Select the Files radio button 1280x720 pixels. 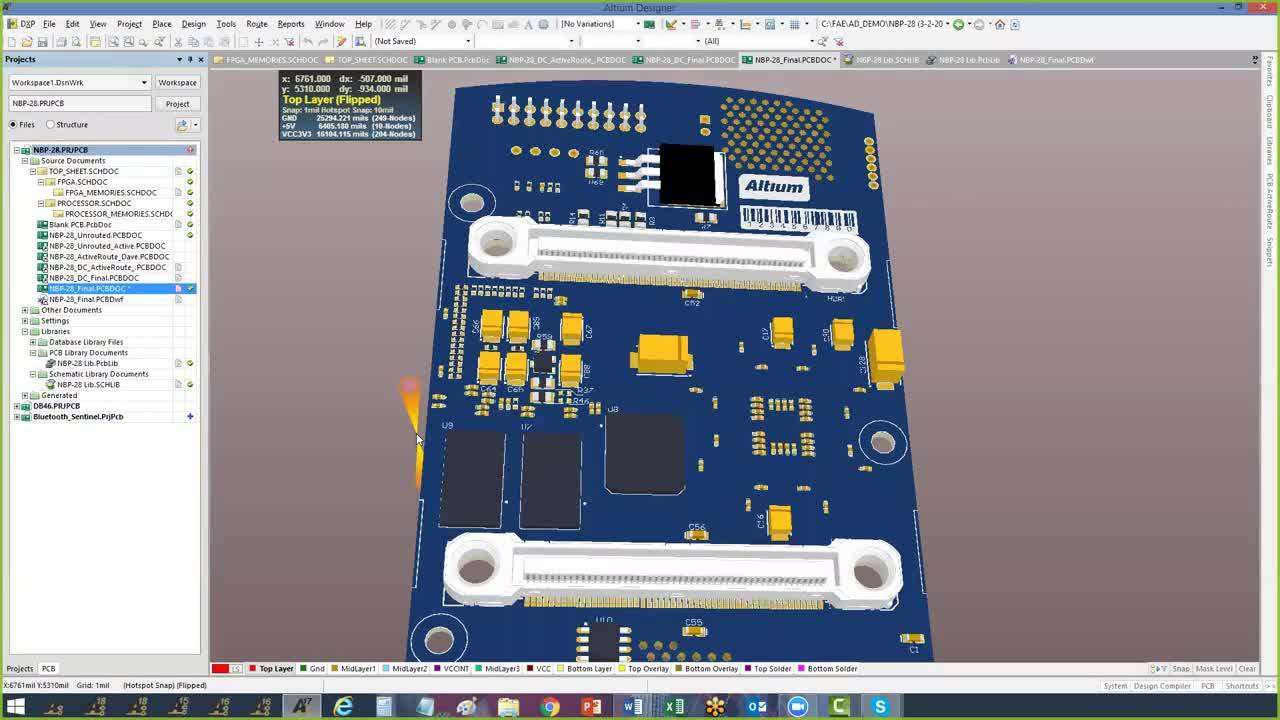(14, 125)
